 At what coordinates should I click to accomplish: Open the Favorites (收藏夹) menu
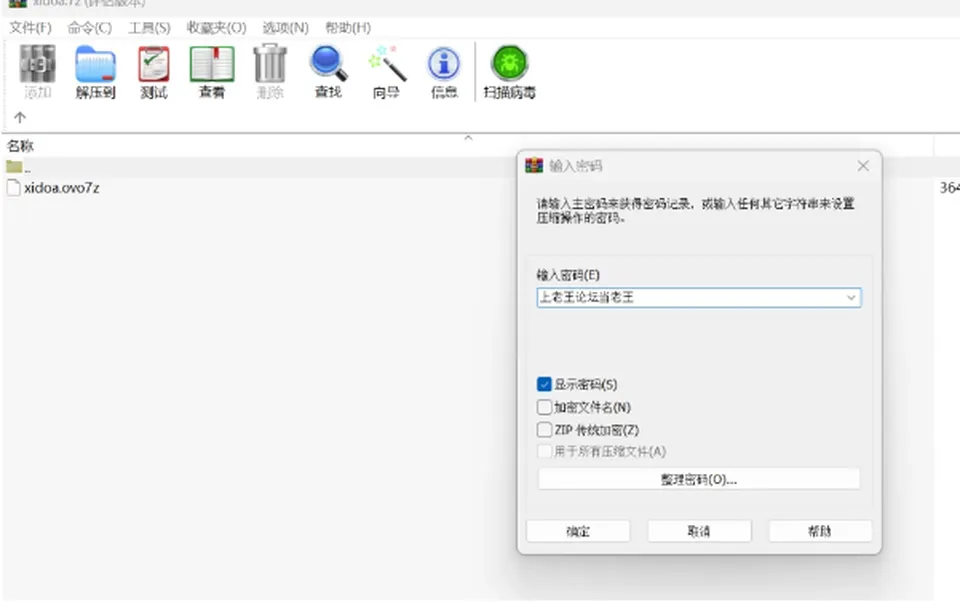[216, 28]
